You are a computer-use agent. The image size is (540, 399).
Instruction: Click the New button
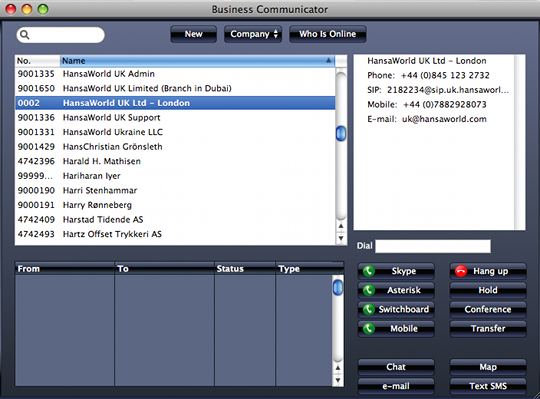click(194, 34)
